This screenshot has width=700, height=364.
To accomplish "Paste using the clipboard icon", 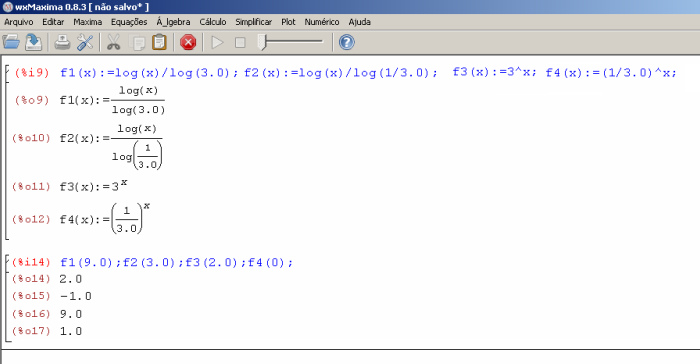I will 159,42.
